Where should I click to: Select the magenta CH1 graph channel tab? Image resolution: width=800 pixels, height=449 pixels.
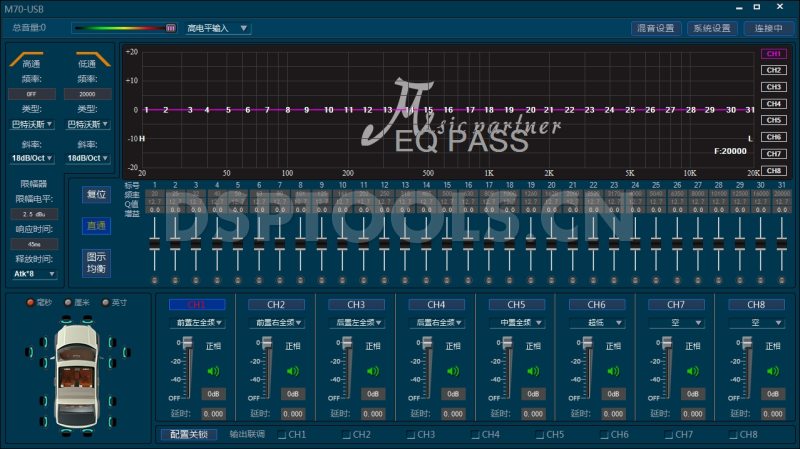point(773,54)
